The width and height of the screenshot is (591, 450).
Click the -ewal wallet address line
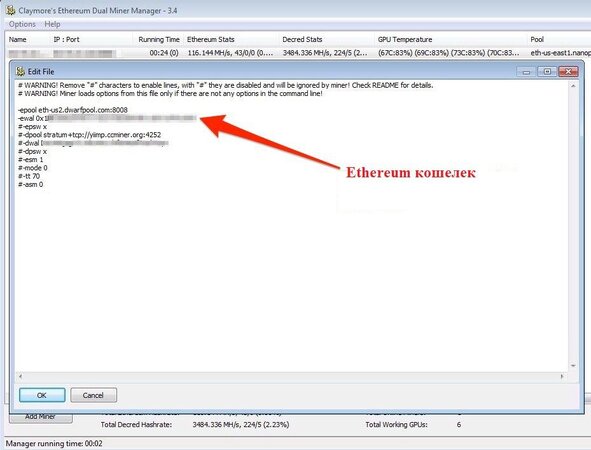click(x=107, y=118)
